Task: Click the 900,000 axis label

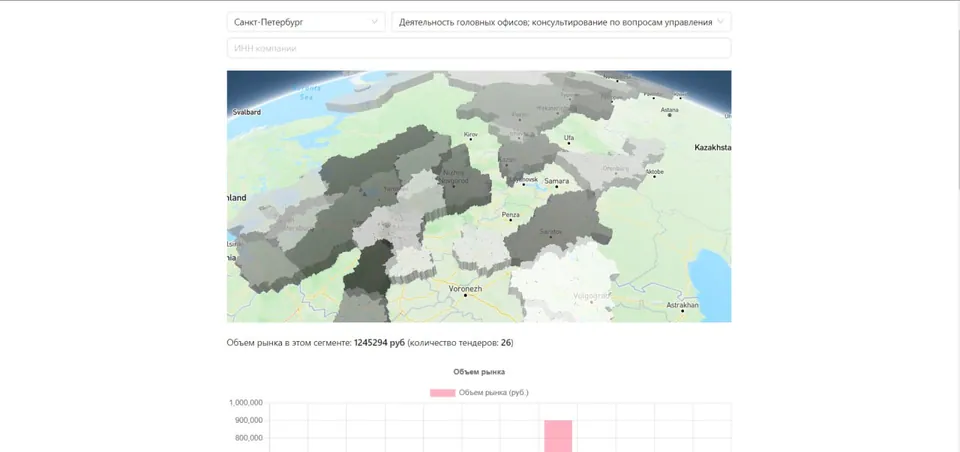Action: click(249, 420)
